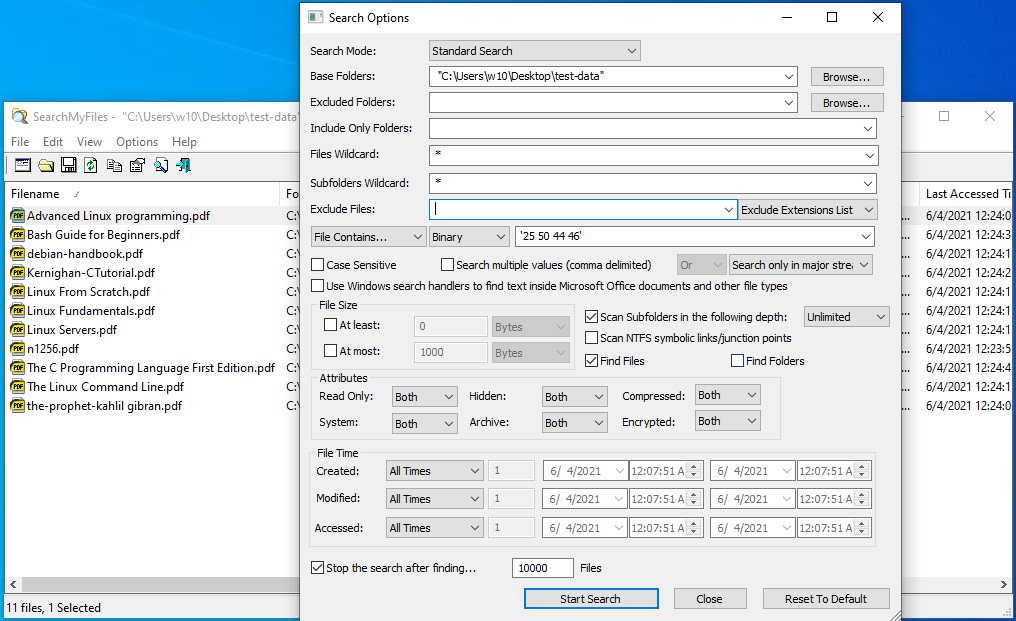Open the Unlimited subfolder depth dropdown
1016x621 pixels.
pyautogui.click(x=846, y=317)
